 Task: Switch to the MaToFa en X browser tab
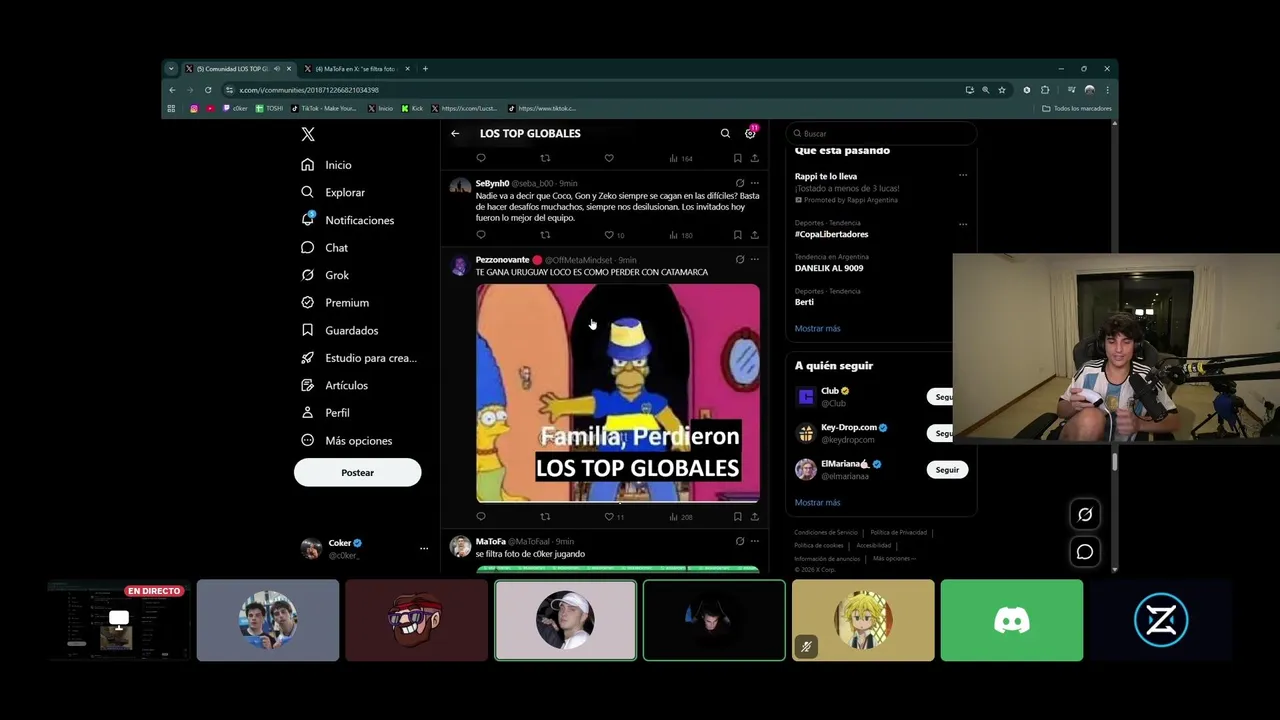(x=355, y=69)
